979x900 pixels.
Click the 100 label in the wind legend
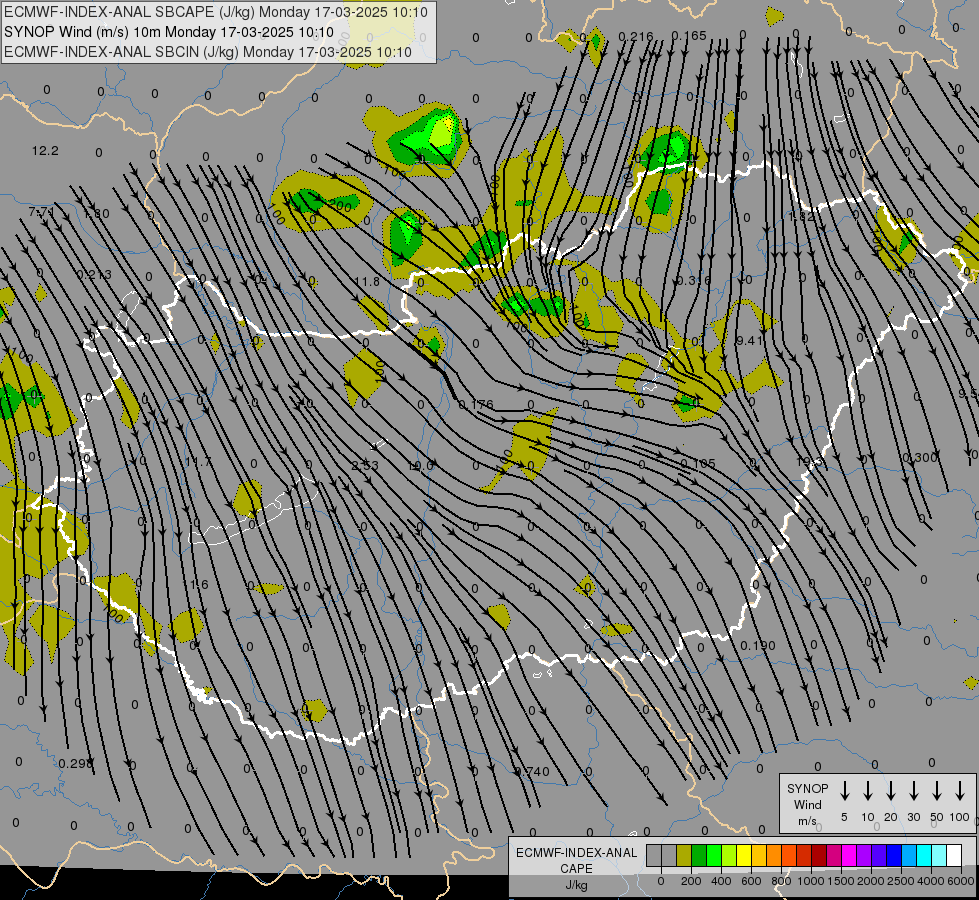[960, 817]
